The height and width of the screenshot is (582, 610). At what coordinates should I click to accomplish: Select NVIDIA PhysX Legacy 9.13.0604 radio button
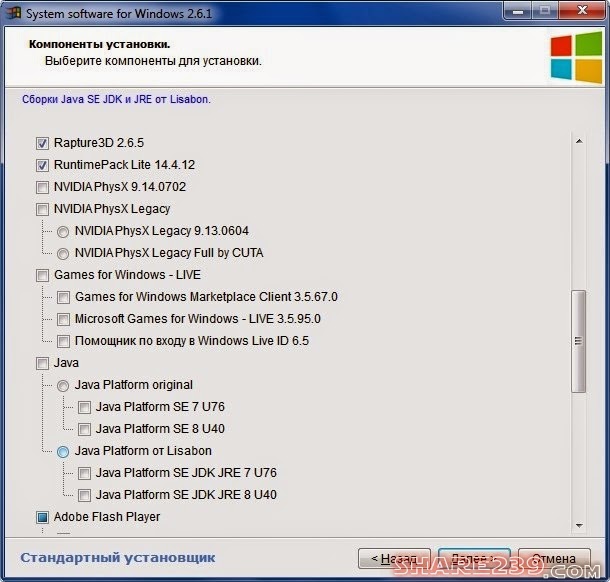pyautogui.click(x=63, y=232)
